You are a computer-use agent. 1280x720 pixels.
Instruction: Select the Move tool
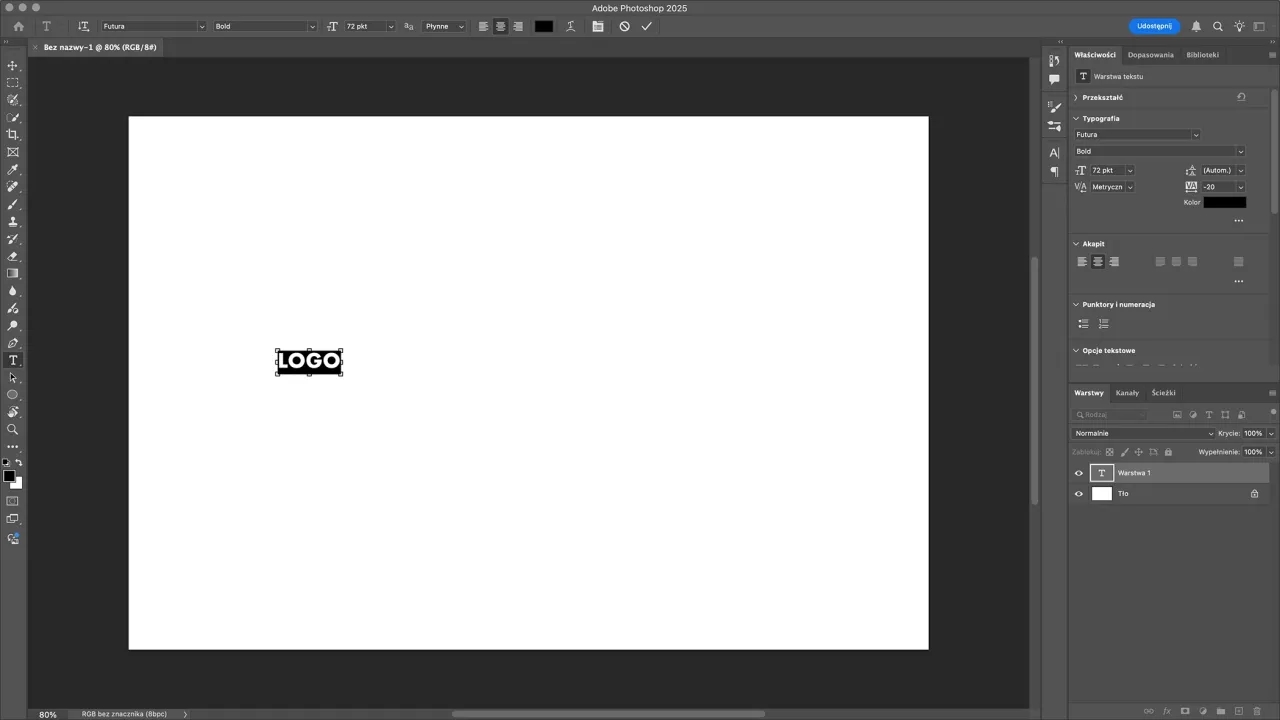tap(13, 65)
